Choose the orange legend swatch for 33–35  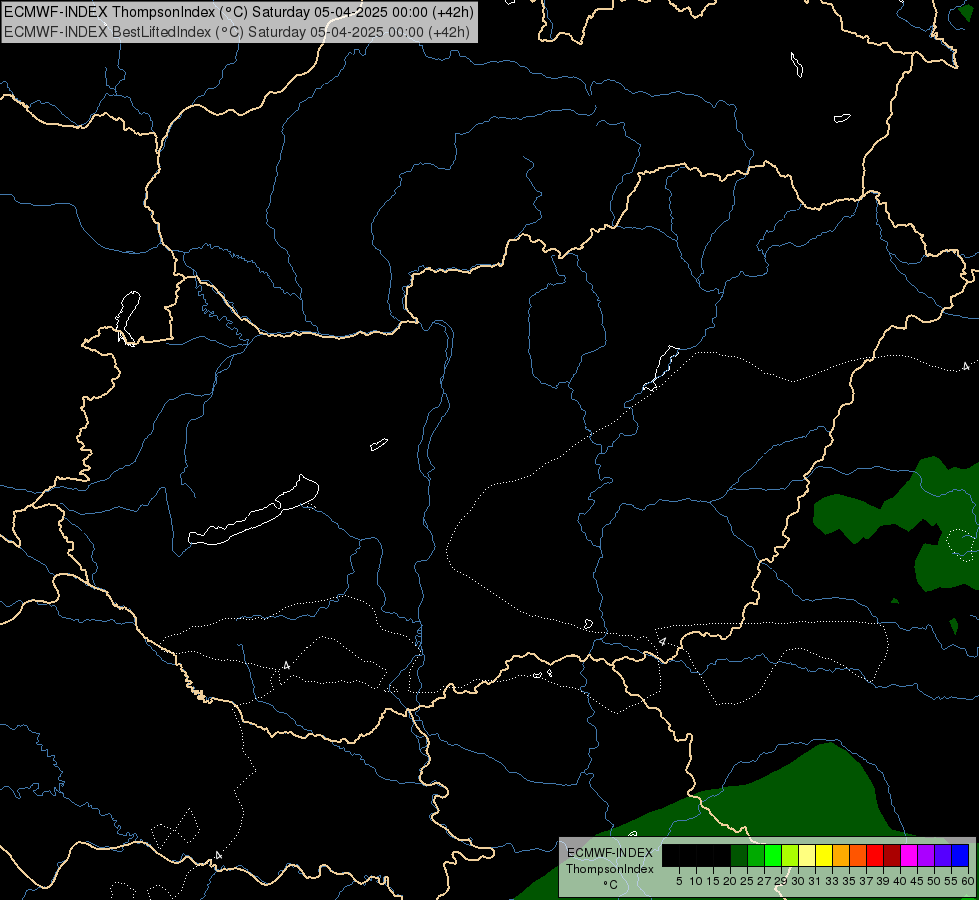tap(841, 855)
